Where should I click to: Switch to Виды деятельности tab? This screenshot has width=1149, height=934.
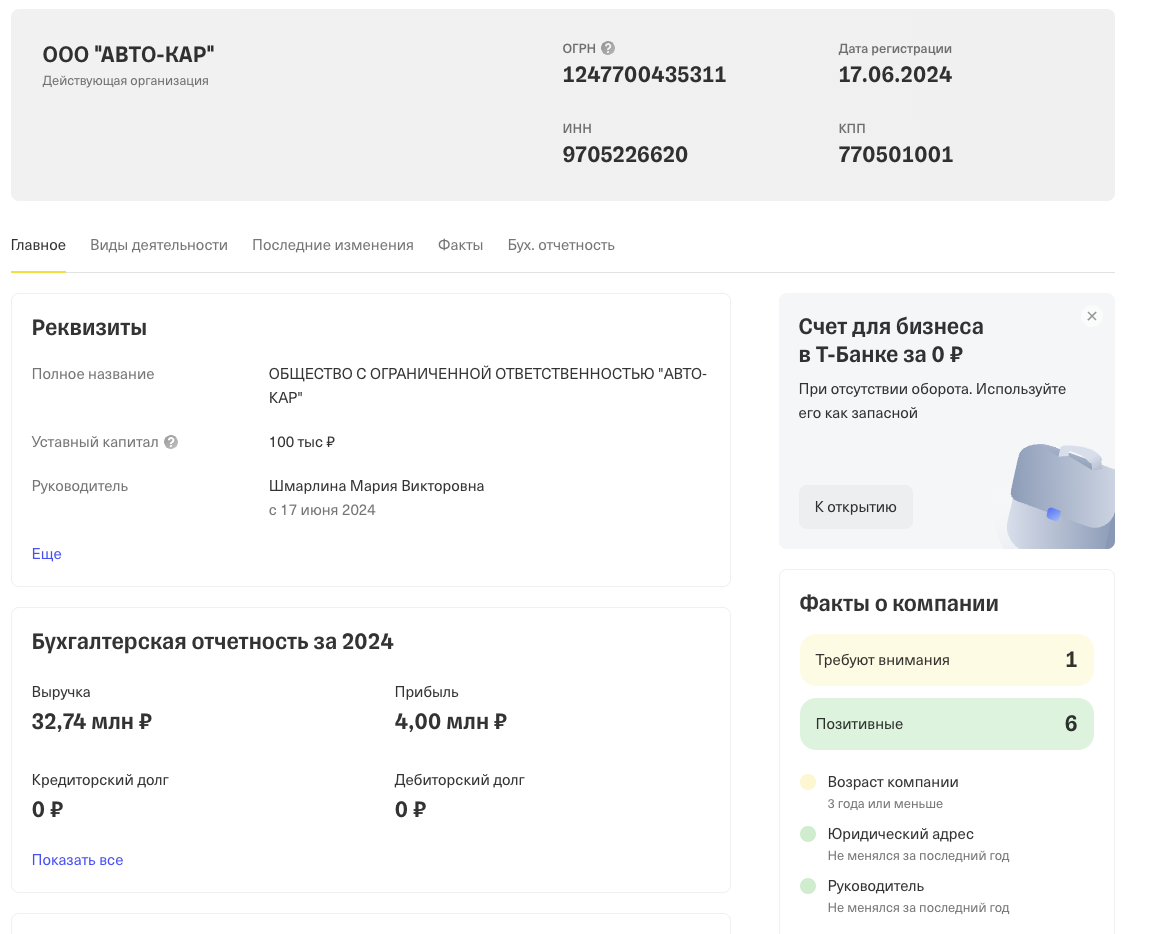159,245
